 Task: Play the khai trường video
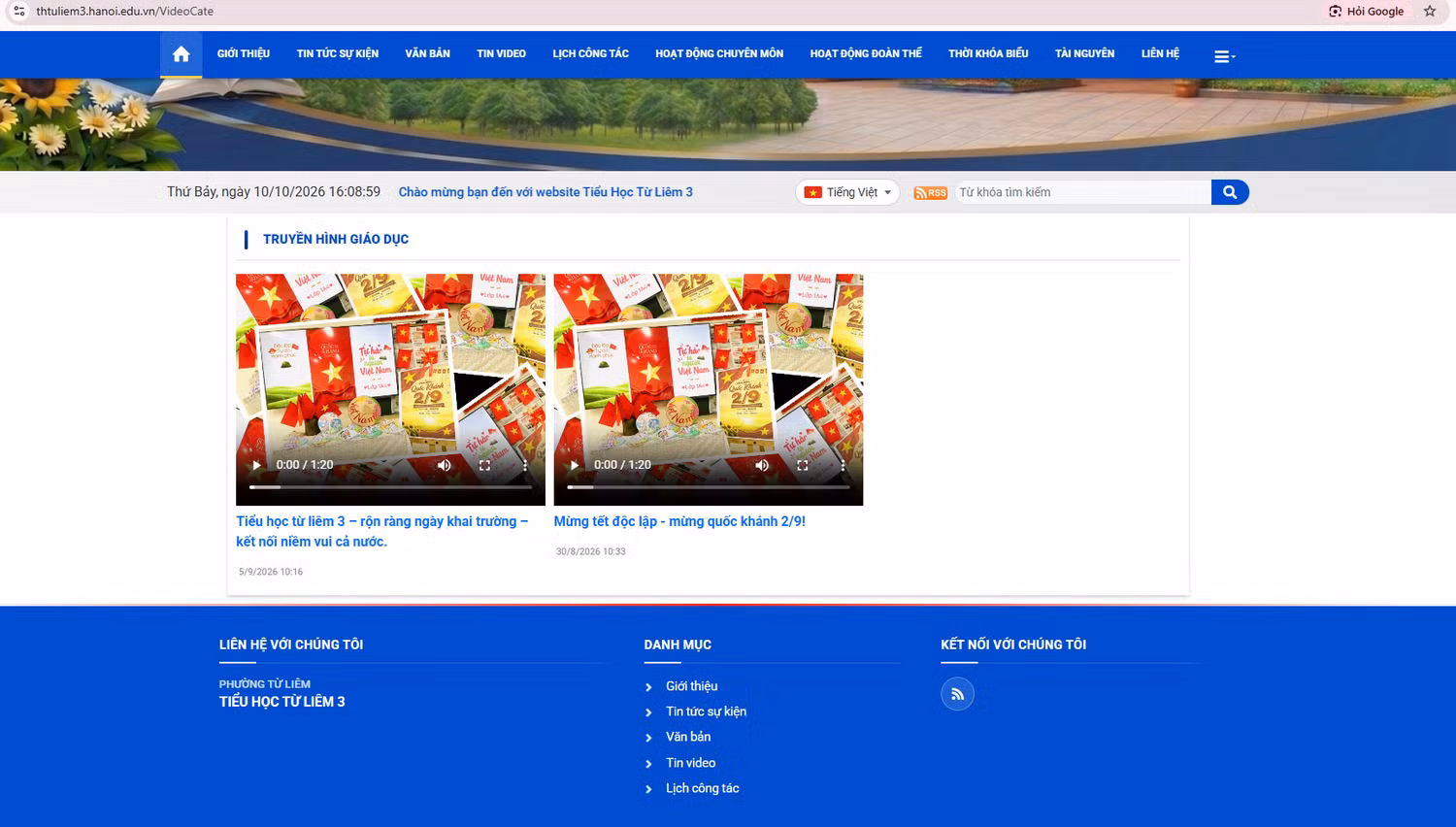pyautogui.click(x=257, y=465)
